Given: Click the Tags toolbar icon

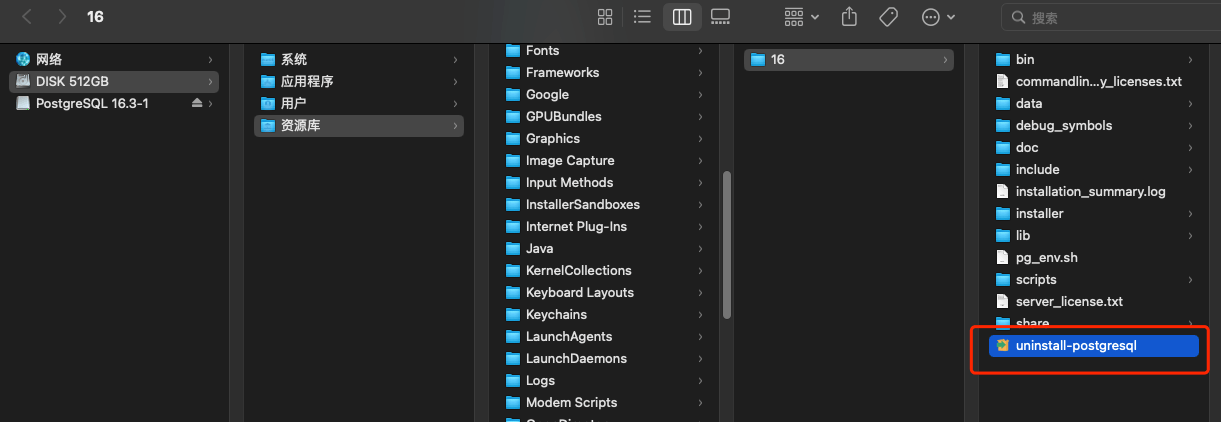Looking at the screenshot, I should pyautogui.click(x=887, y=17).
